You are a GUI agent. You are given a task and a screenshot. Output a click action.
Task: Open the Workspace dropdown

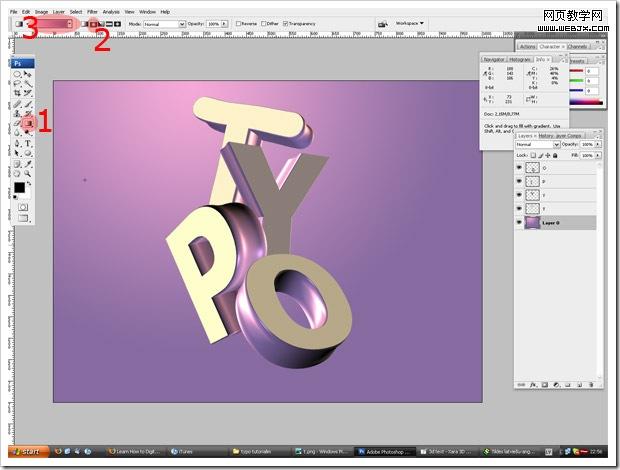(409, 23)
